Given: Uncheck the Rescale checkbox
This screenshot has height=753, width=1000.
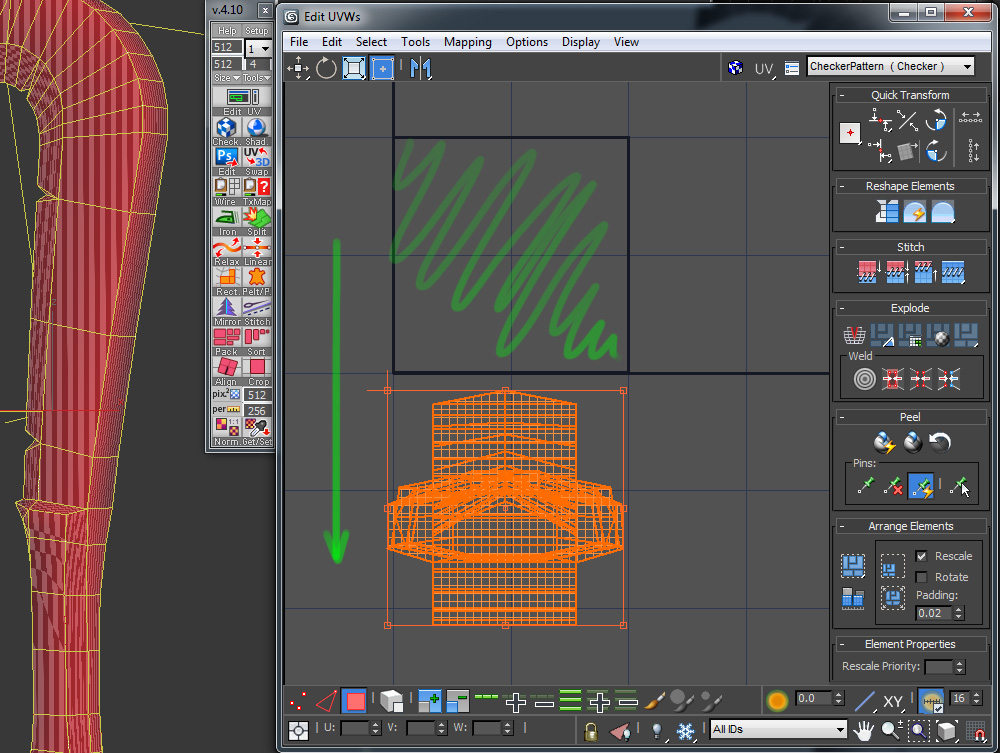Looking at the screenshot, I should point(921,556).
